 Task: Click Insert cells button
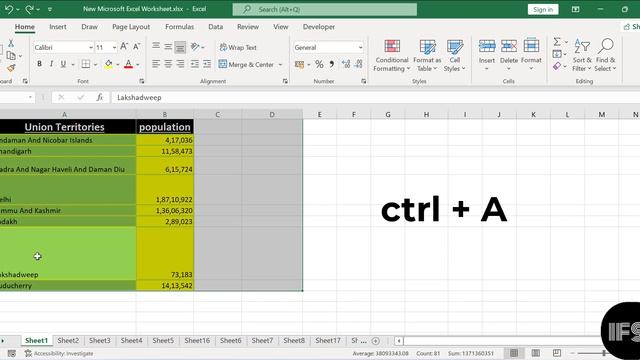[x=487, y=55]
